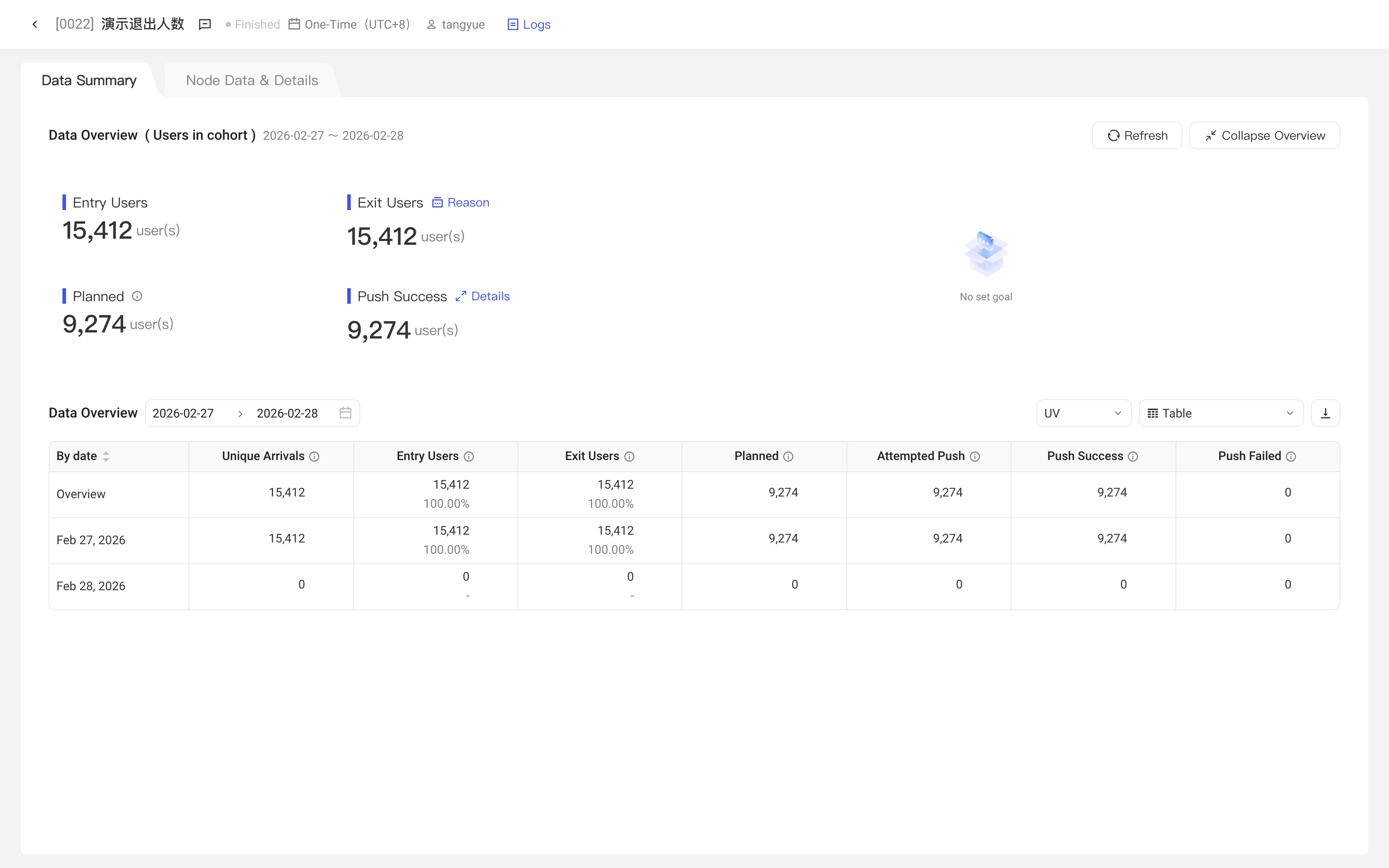Switch to Node Data & Details tab

(251, 80)
